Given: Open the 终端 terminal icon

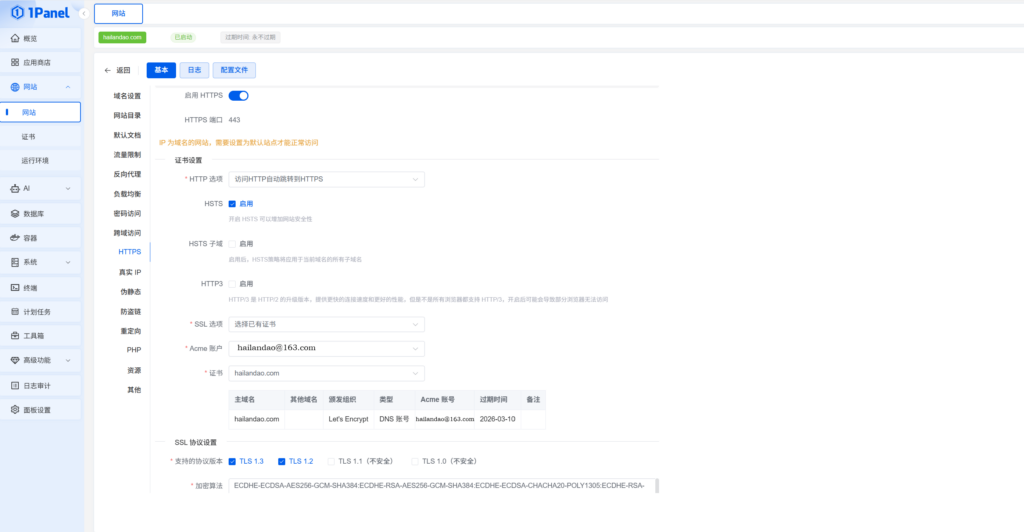Looking at the screenshot, I should click(x=15, y=288).
